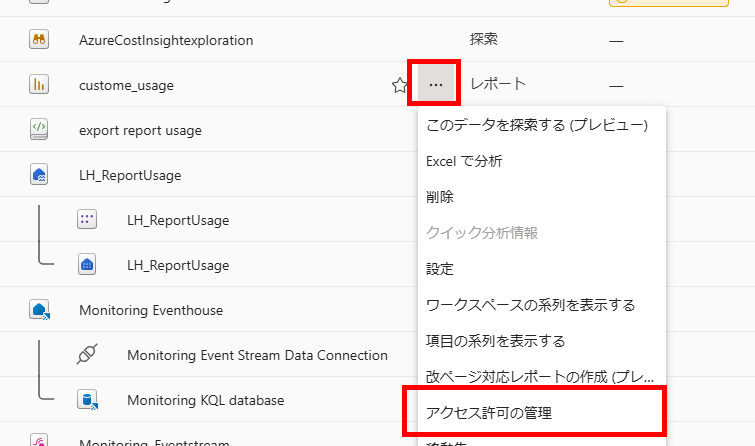Click the レポート type cell
This screenshot has width=755, height=446.
pos(498,84)
